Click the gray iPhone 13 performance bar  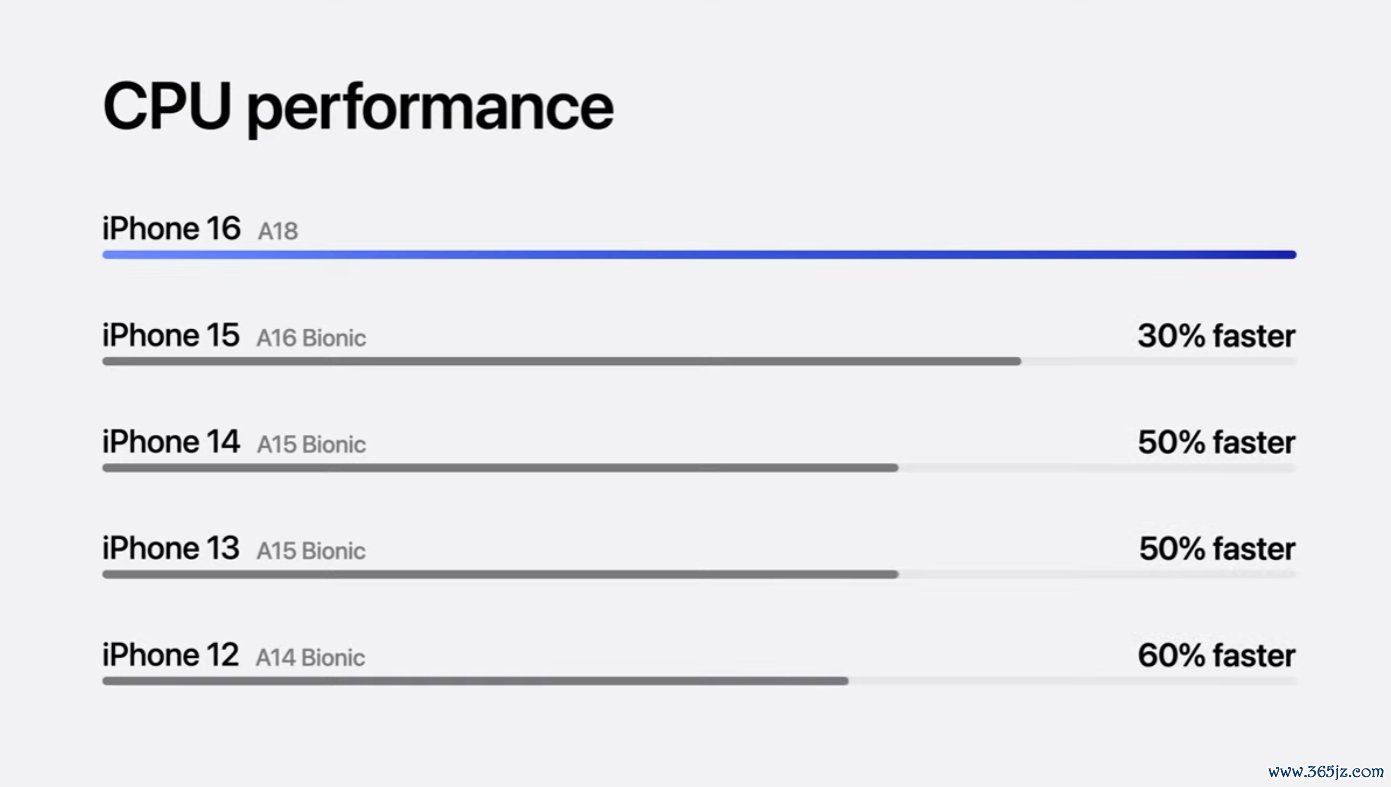point(500,574)
